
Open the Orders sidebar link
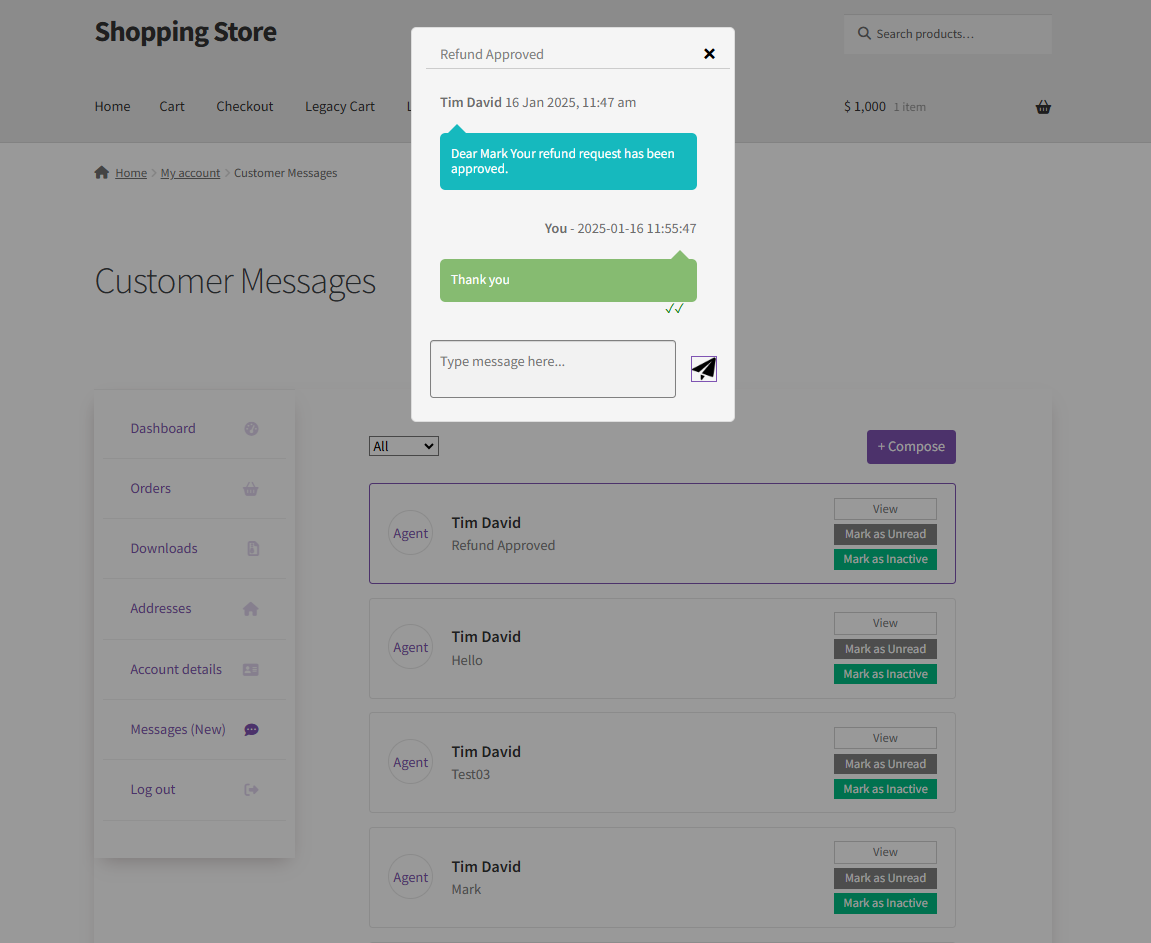150,489
